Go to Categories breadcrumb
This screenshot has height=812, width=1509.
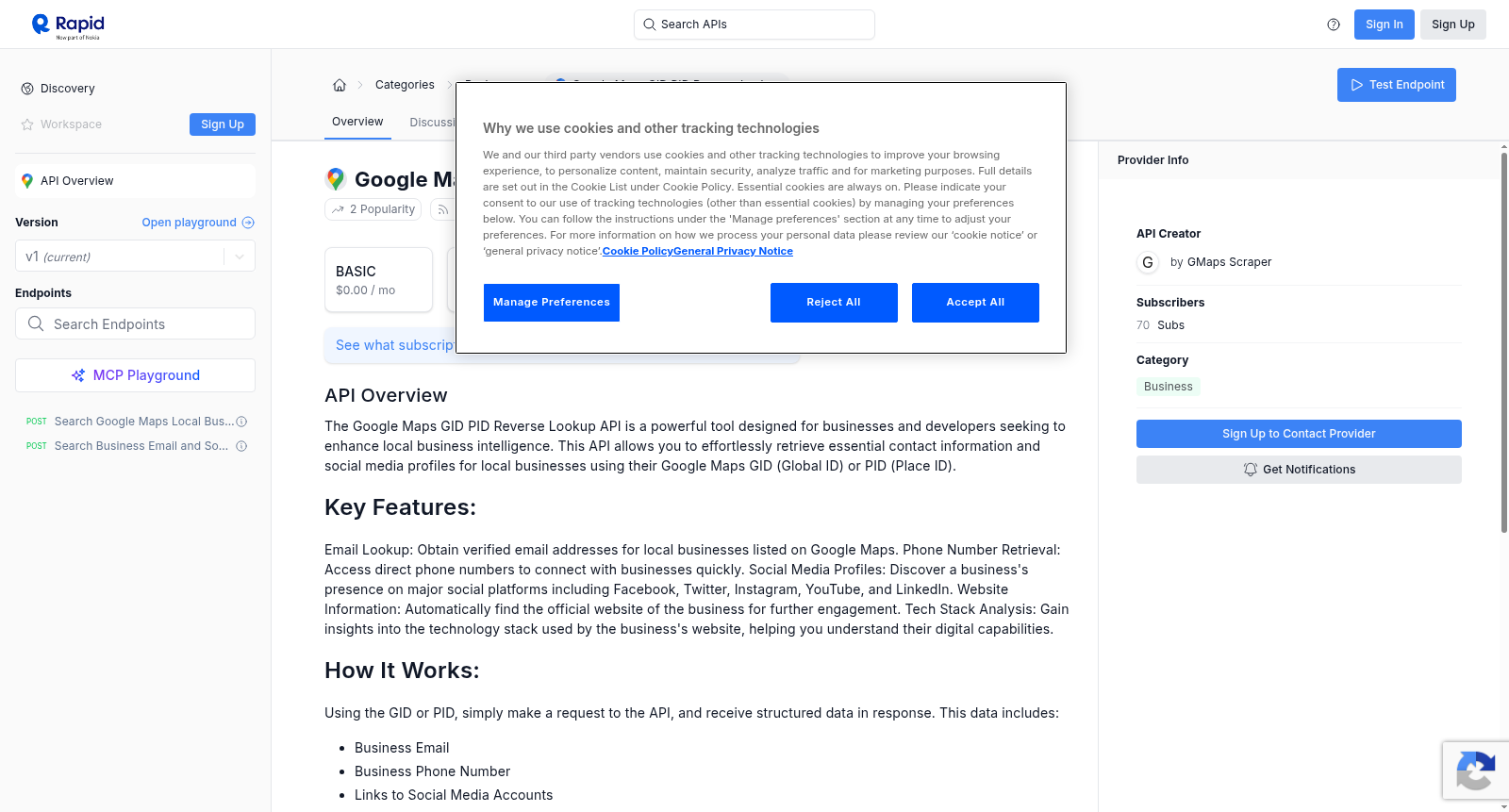tap(405, 85)
